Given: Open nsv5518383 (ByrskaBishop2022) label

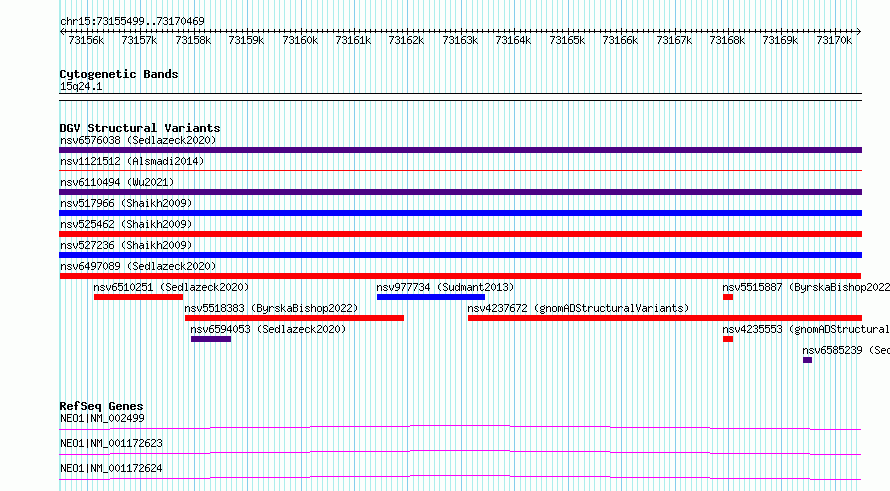Looking at the screenshot, I should coord(271,308).
